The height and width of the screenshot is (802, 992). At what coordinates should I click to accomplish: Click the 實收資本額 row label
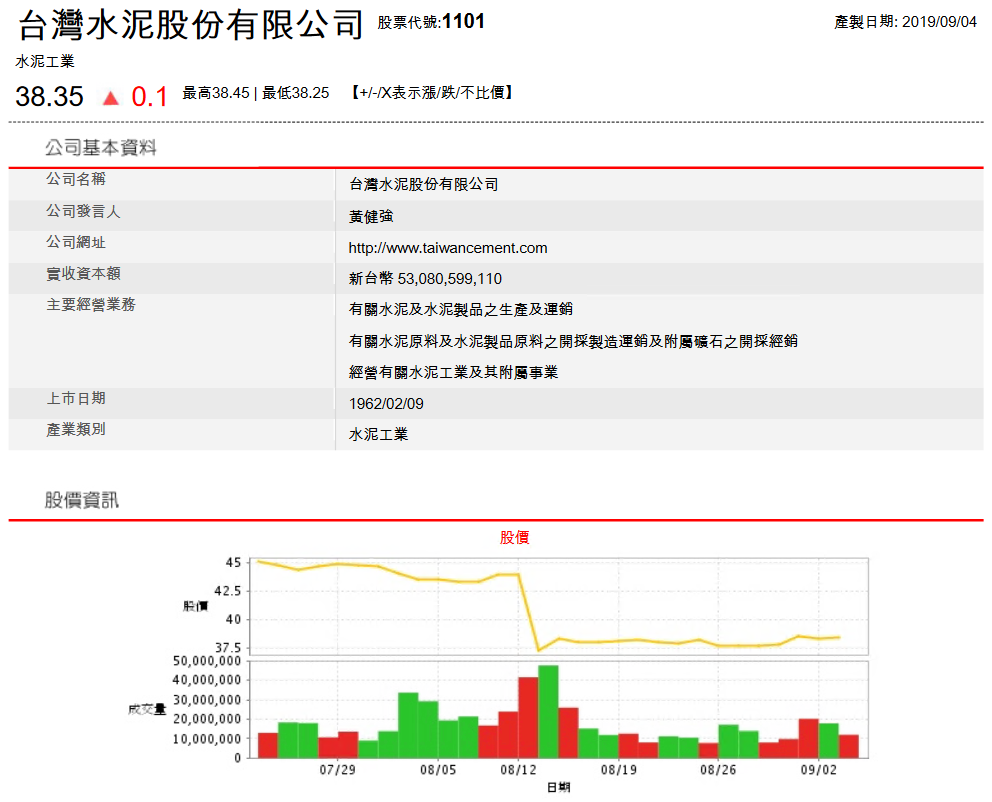point(83,274)
